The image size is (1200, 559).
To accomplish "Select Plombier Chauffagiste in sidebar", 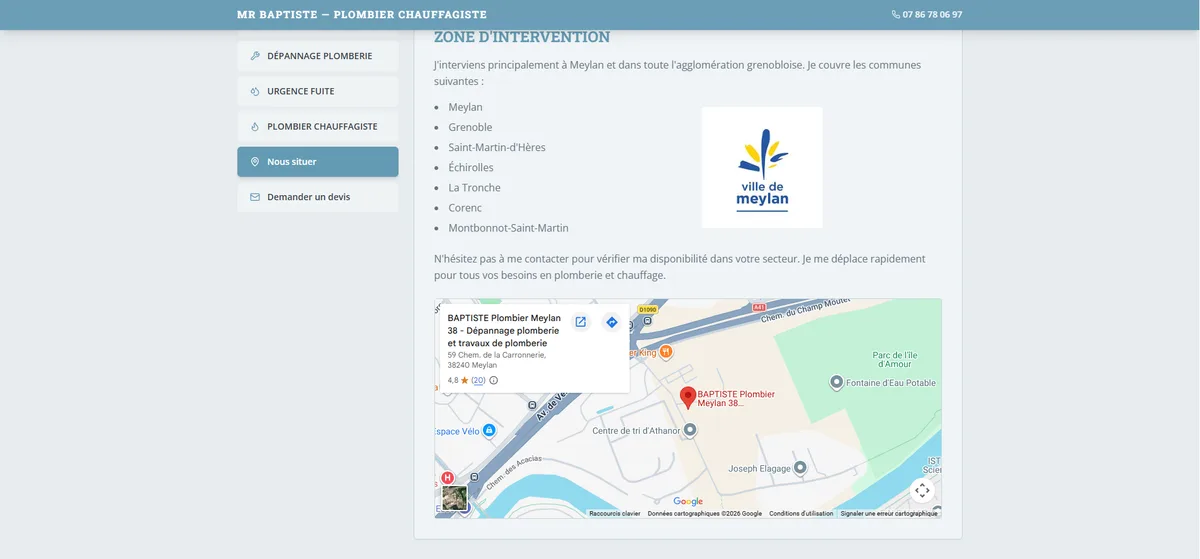I will (x=318, y=127).
